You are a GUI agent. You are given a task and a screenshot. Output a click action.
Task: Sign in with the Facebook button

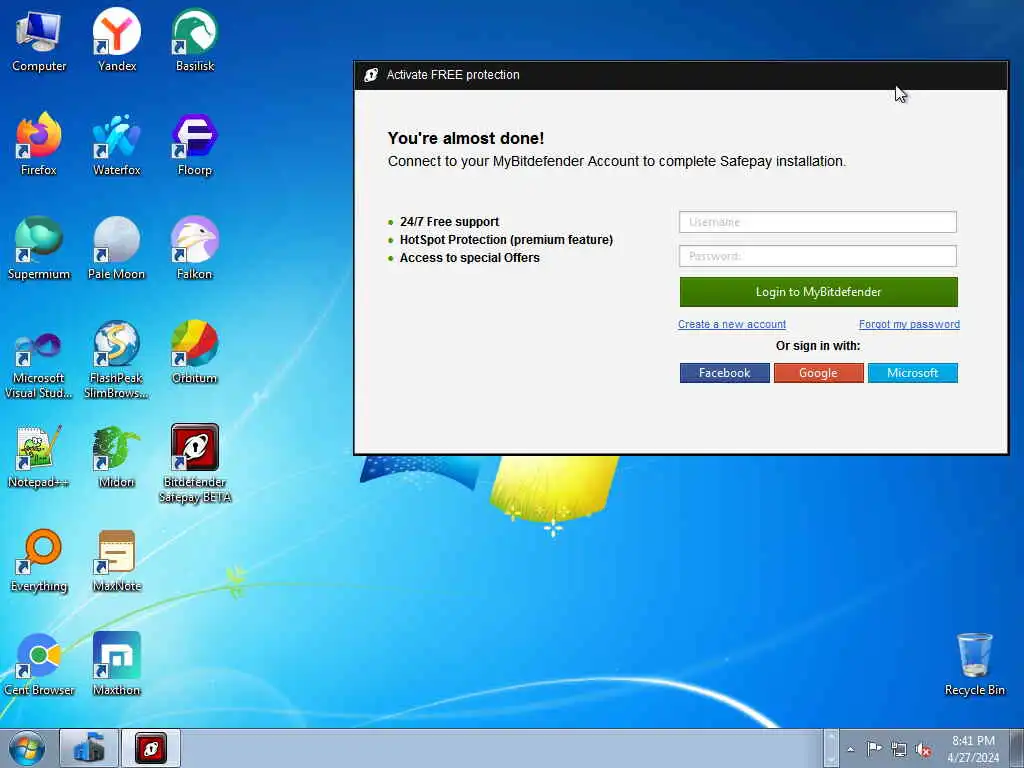click(724, 373)
